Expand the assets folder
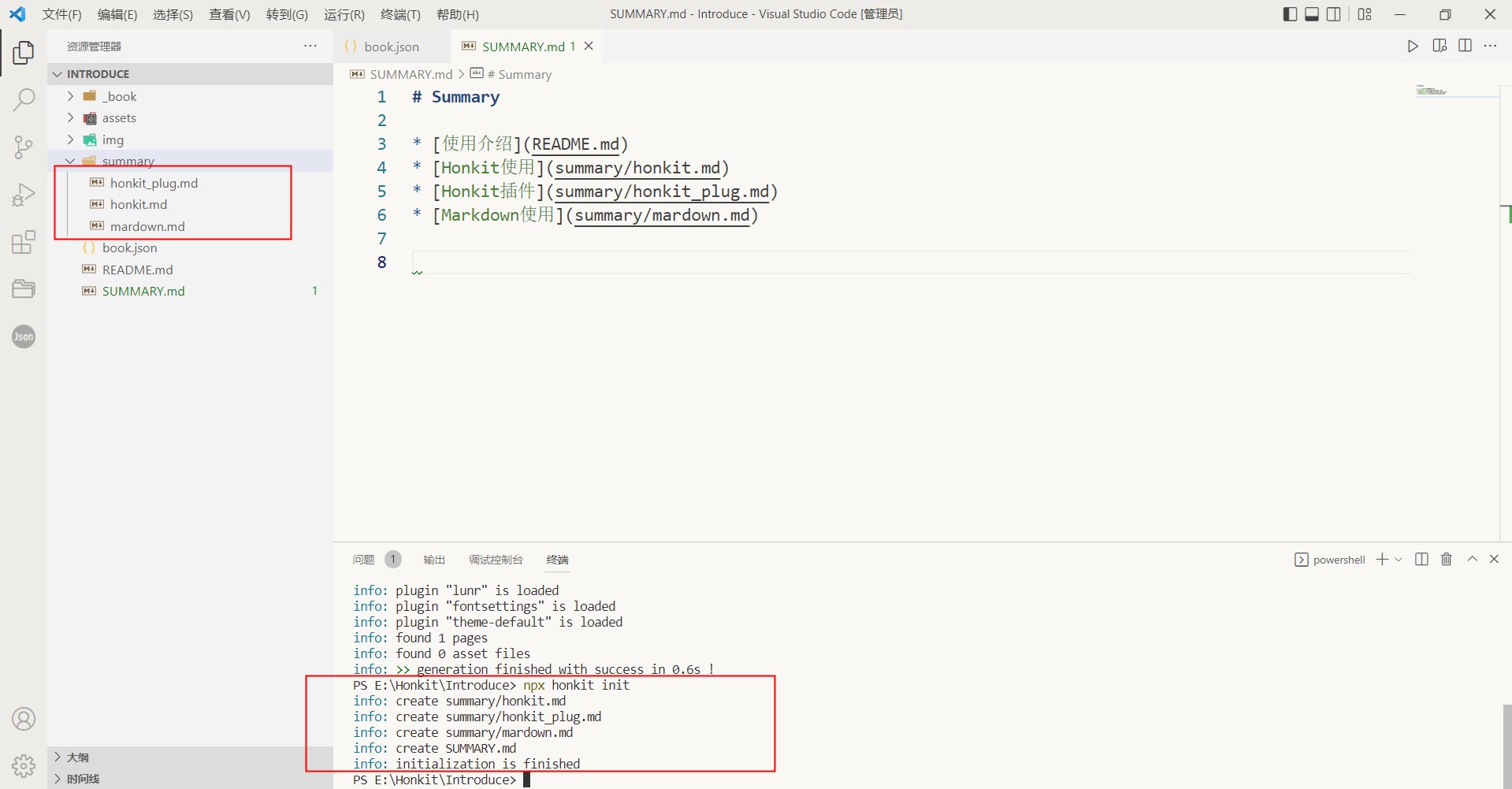The width and height of the screenshot is (1512, 789). pyautogui.click(x=70, y=117)
